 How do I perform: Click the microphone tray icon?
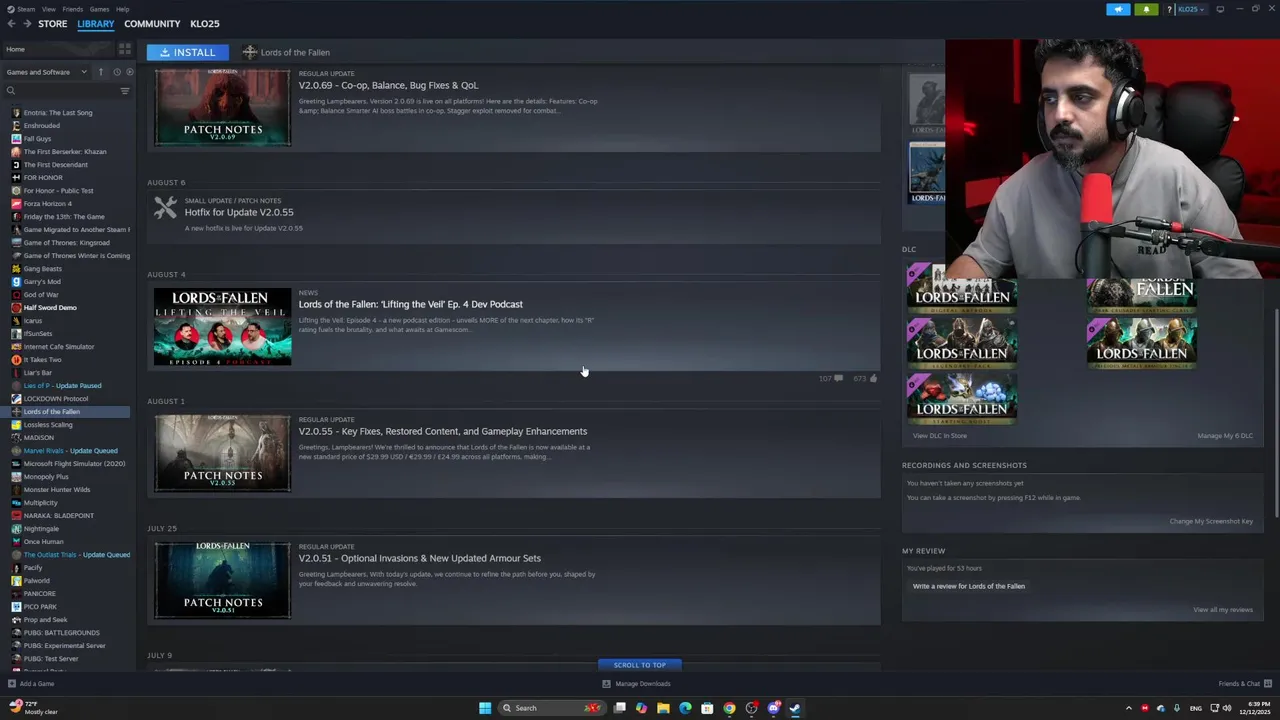[x=1177, y=708]
